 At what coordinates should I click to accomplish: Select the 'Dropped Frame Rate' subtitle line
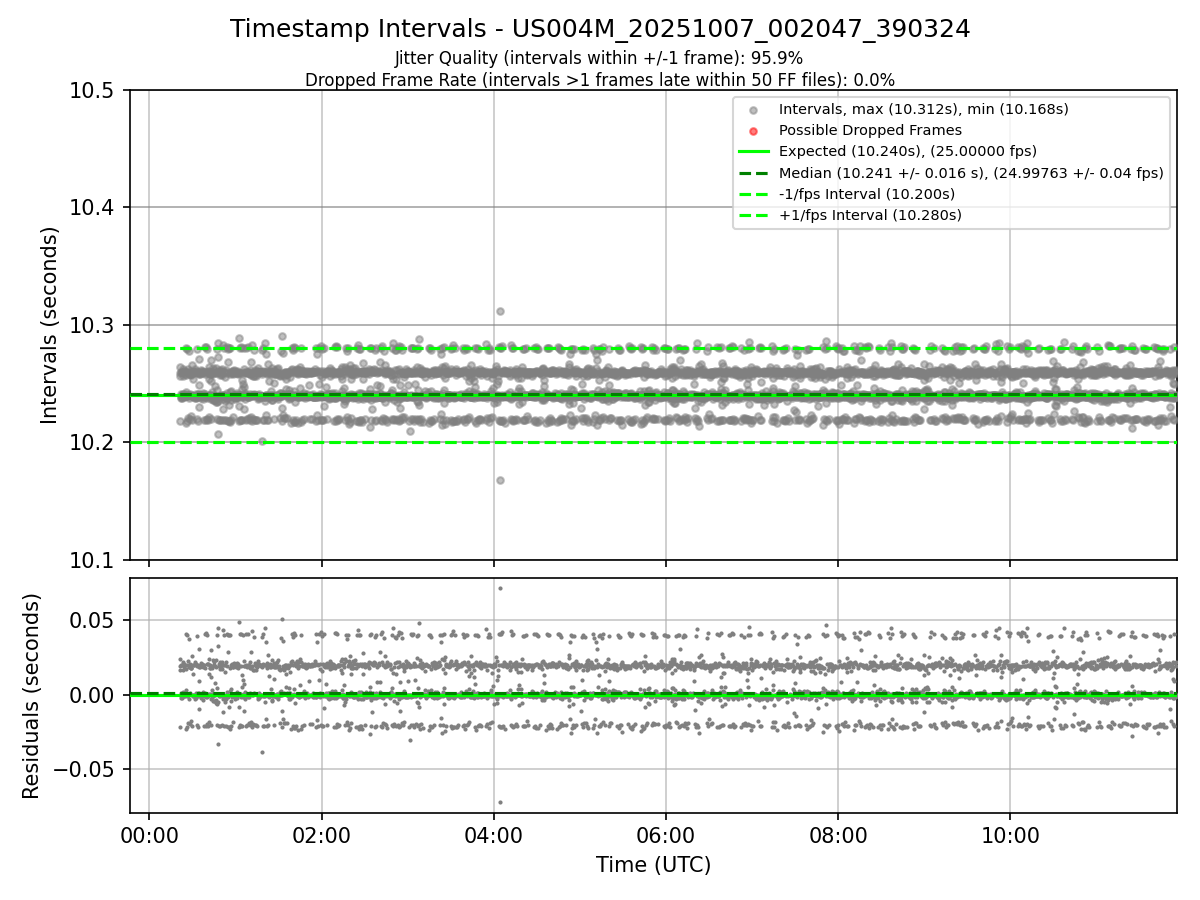(600, 80)
